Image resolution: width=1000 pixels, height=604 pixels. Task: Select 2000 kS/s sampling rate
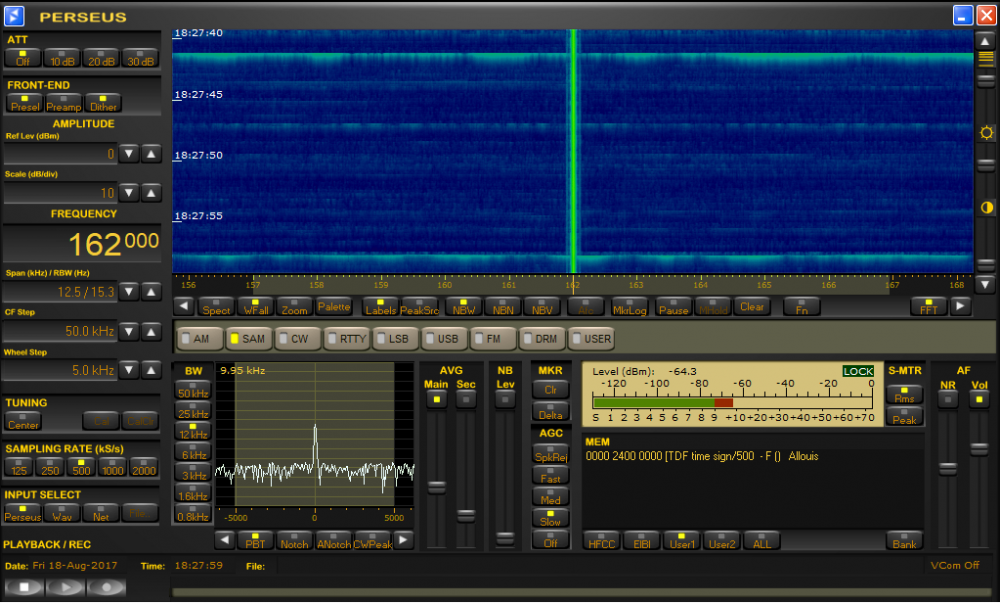(x=143, y=467)
